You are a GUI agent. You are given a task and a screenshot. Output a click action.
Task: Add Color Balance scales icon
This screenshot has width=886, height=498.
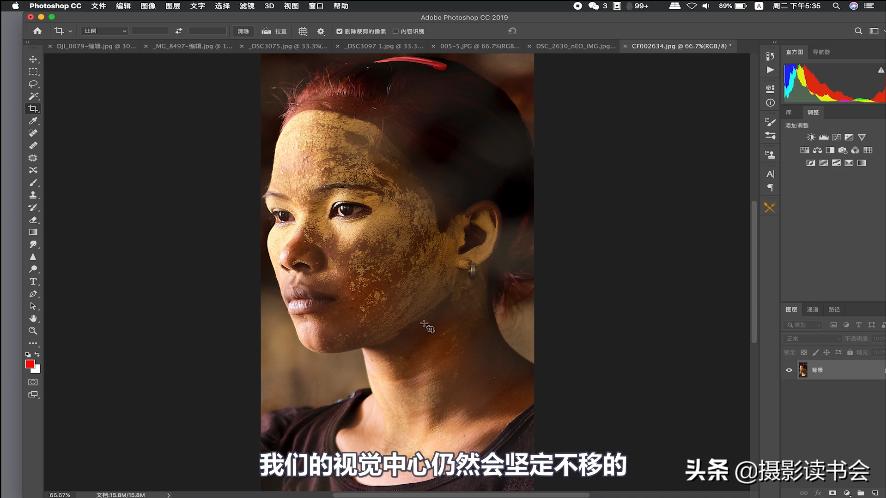point(817,150)
